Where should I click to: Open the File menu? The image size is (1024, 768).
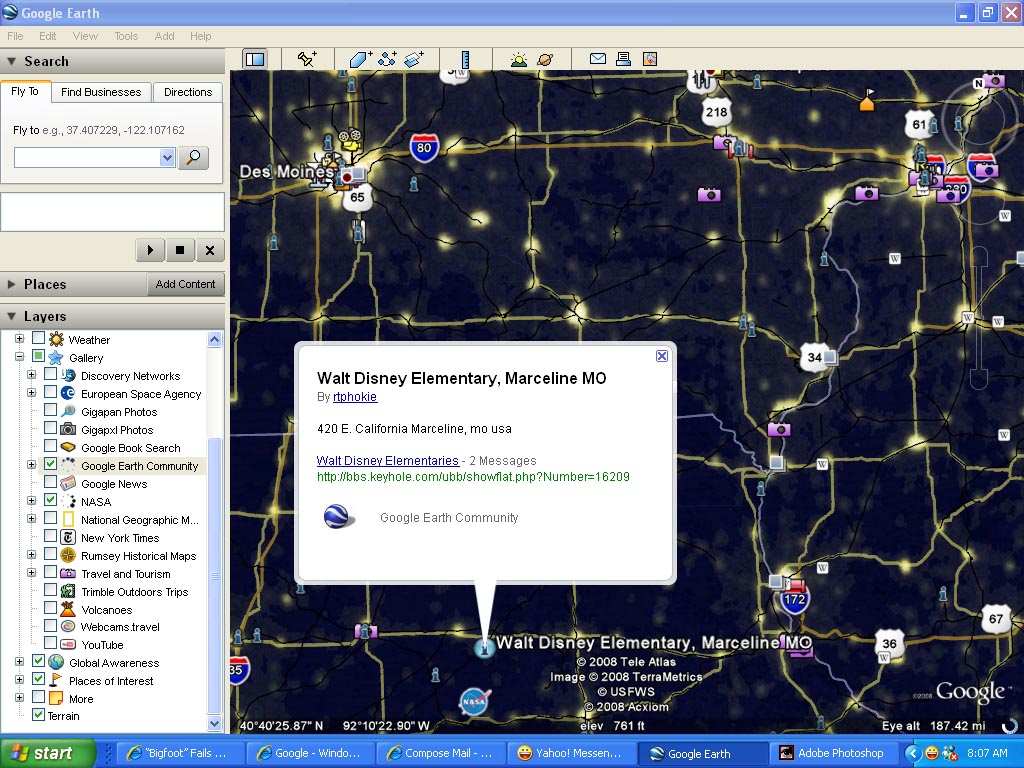click(15, 36)
